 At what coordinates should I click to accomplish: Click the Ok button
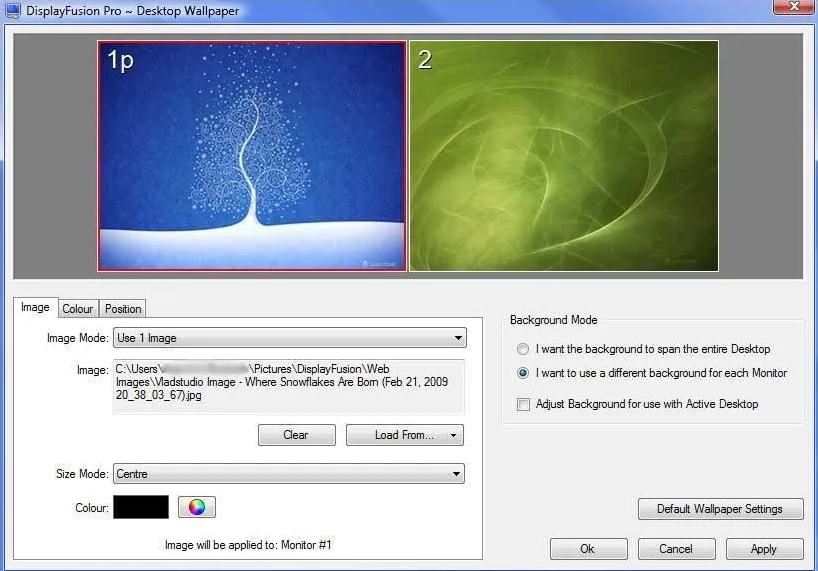588,549
